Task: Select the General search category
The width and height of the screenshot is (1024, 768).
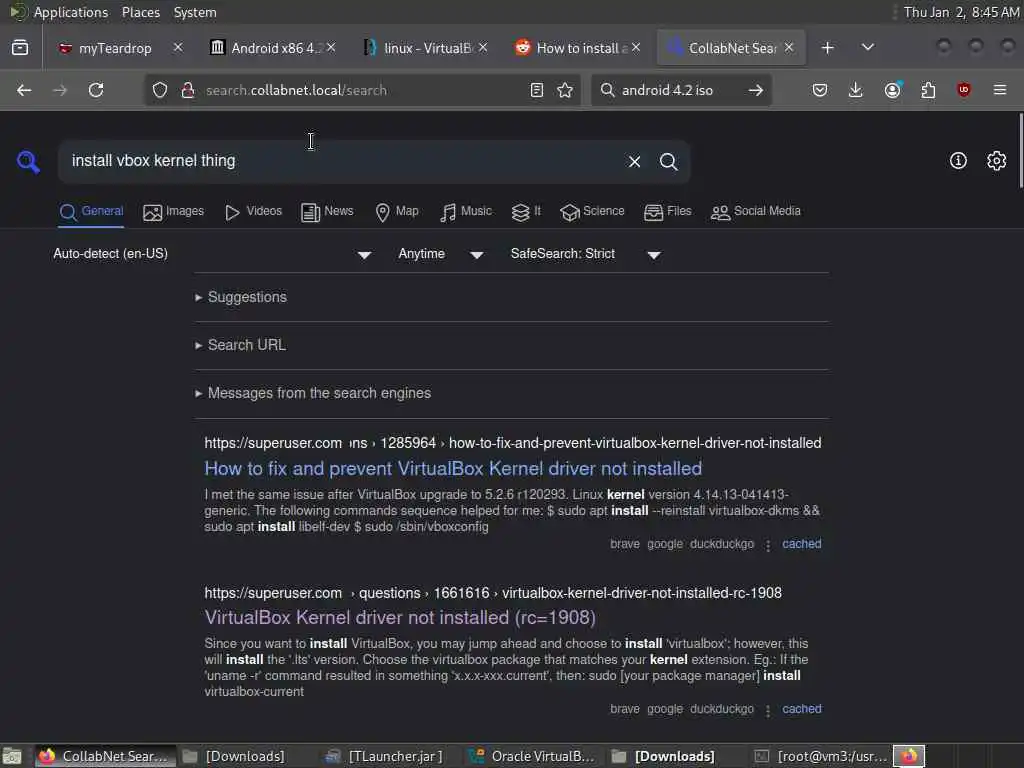Action: (x=91, y=212)
